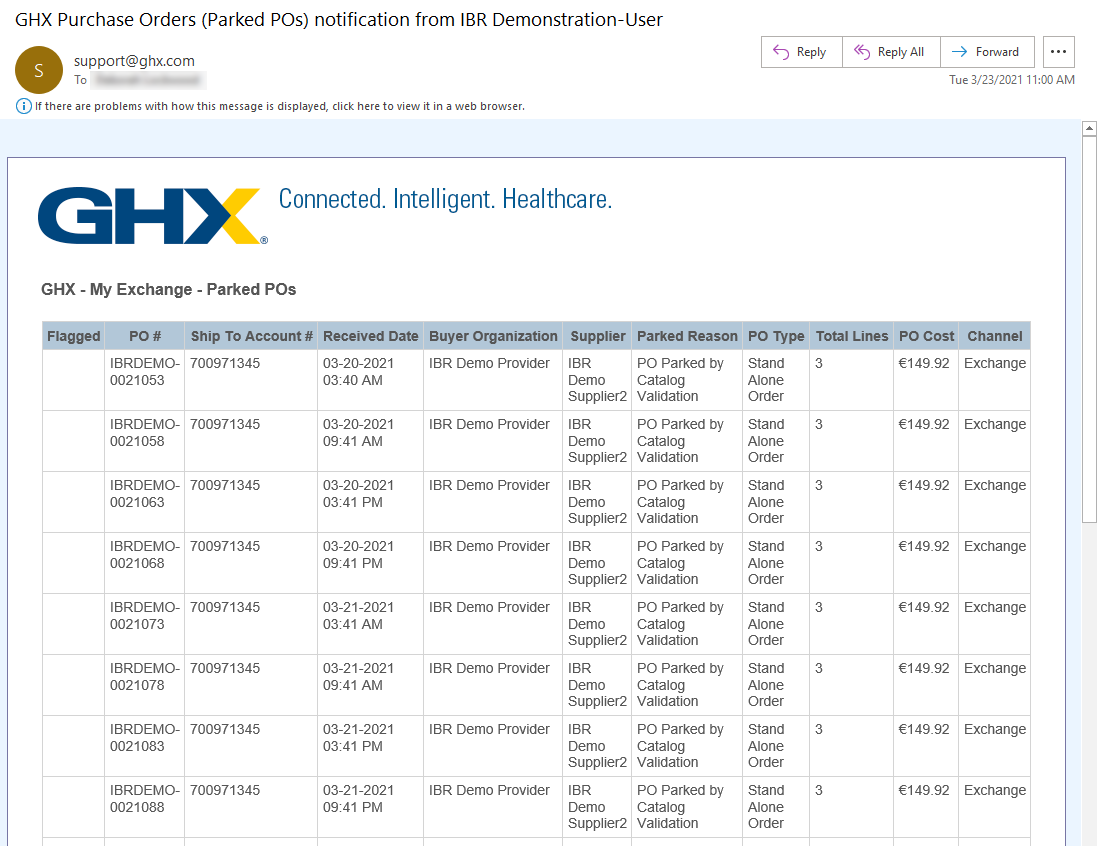This screenshot has height=846, width=1098.
Task: Click the heading GHX - My Exchange - Parked POs
Action: click(x=169, y=289)
